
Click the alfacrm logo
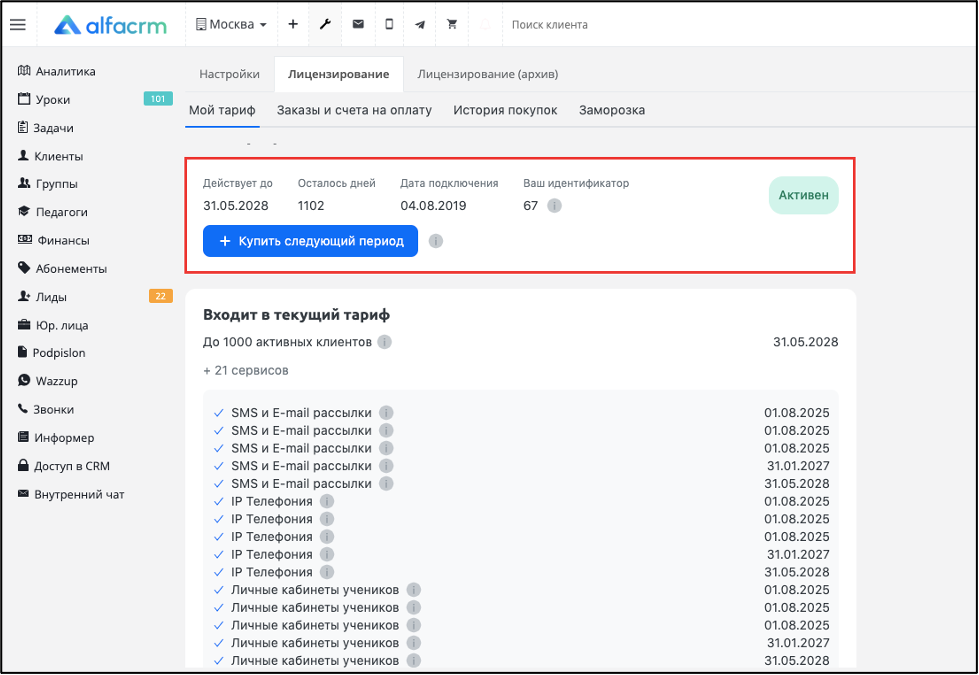(x=111, y=25)
